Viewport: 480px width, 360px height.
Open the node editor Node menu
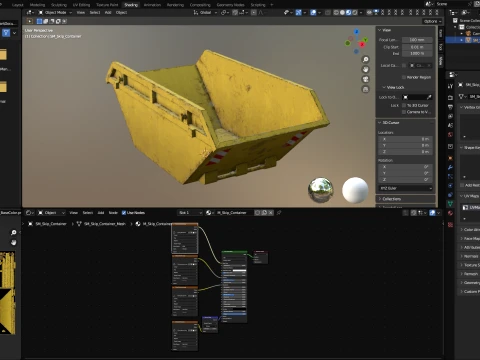coord(113,213)
